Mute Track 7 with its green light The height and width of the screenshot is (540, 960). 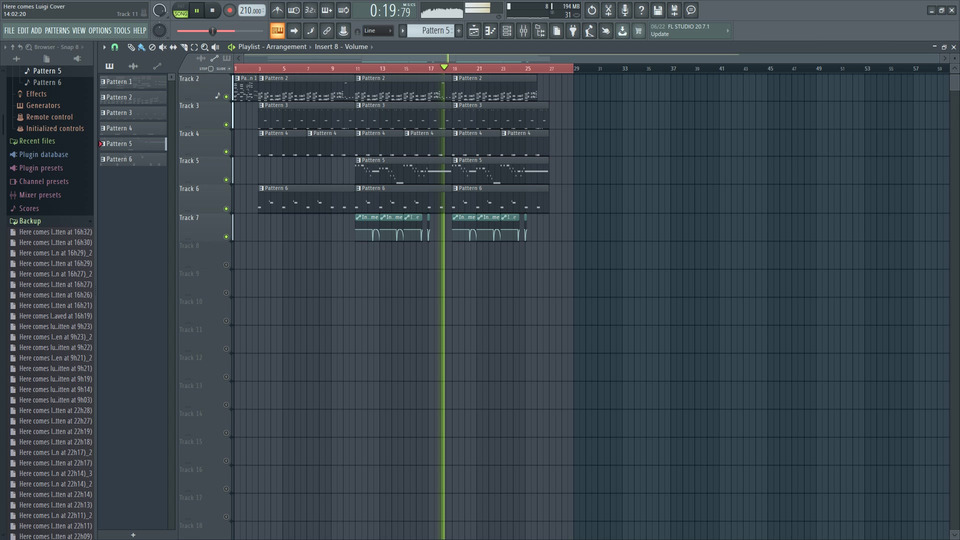coord(226,237)
